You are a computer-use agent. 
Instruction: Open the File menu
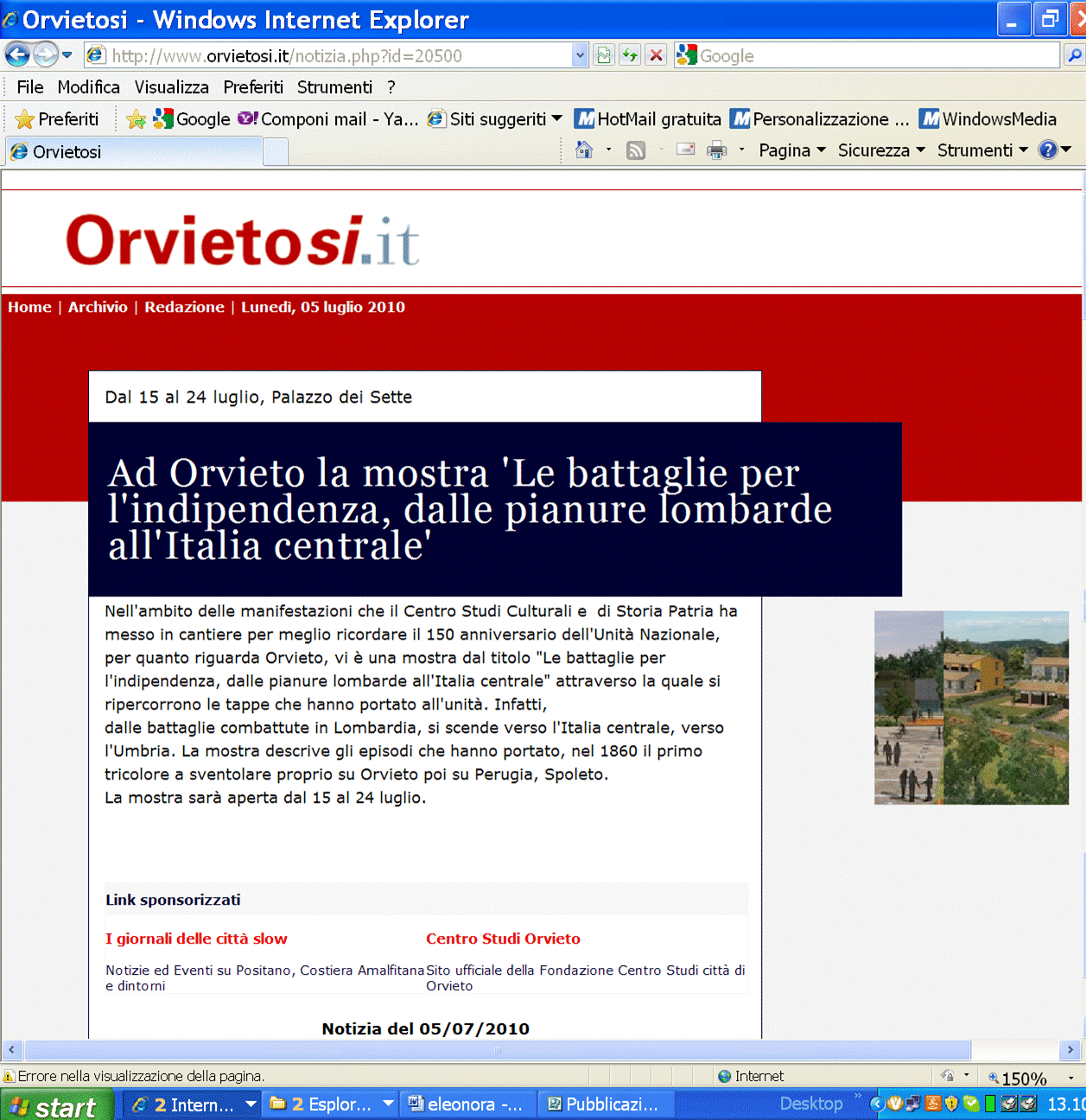click(x=30, y=87)
